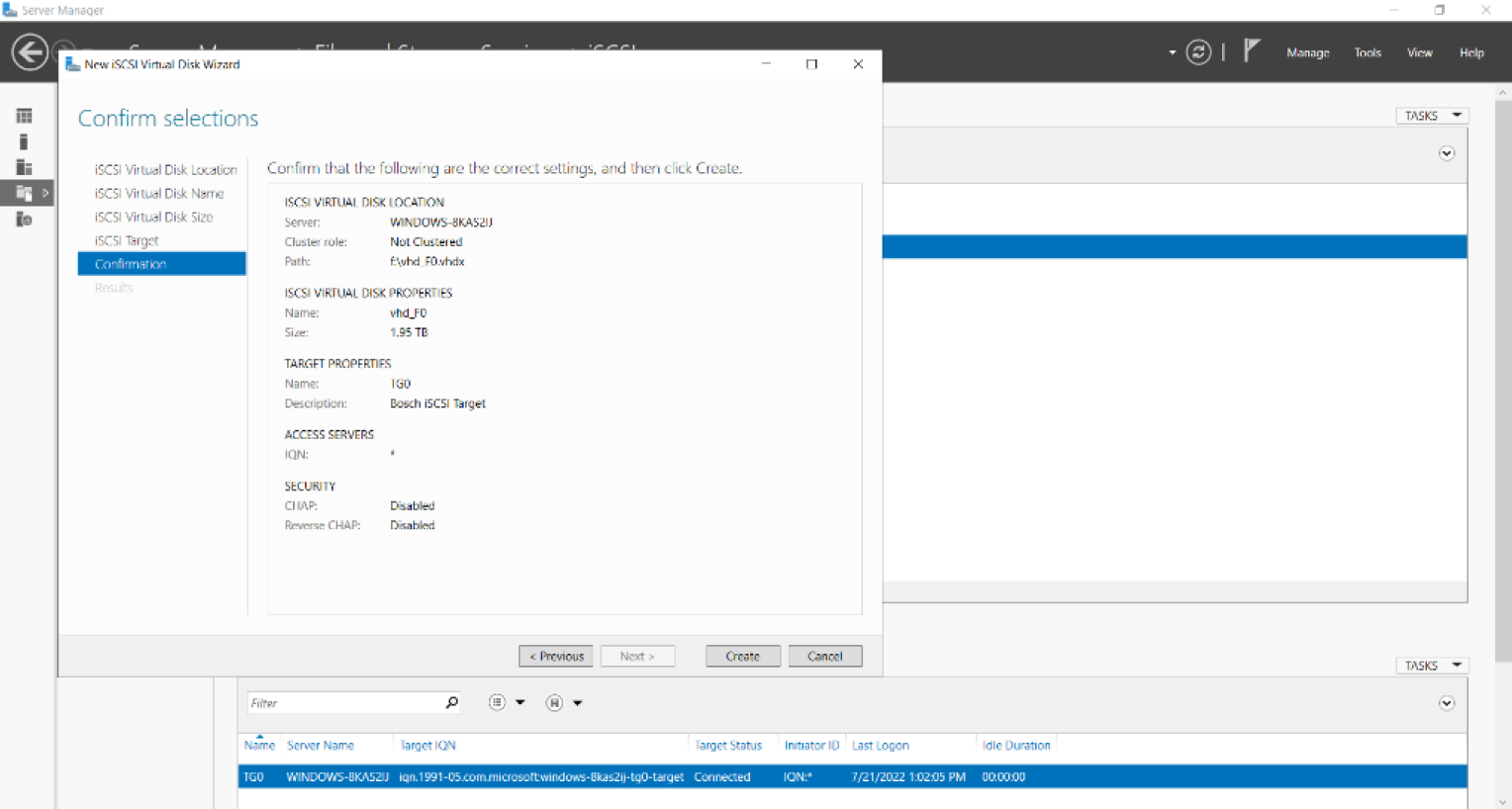Sort by the Target IQN column header
This screenshot has height=809, width=1512.
click(x=427, y=746)
